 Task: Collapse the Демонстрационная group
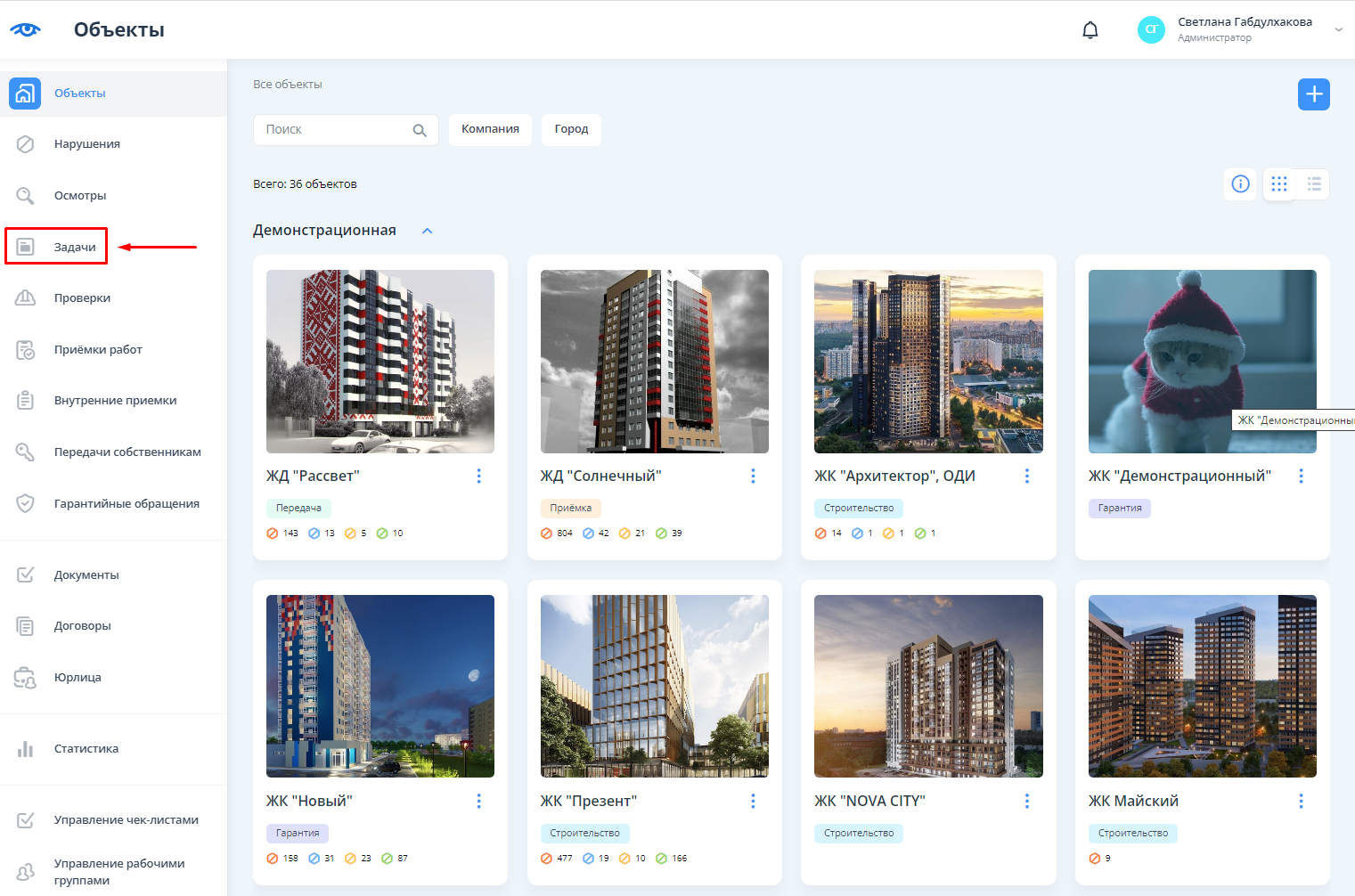[427, 231]
